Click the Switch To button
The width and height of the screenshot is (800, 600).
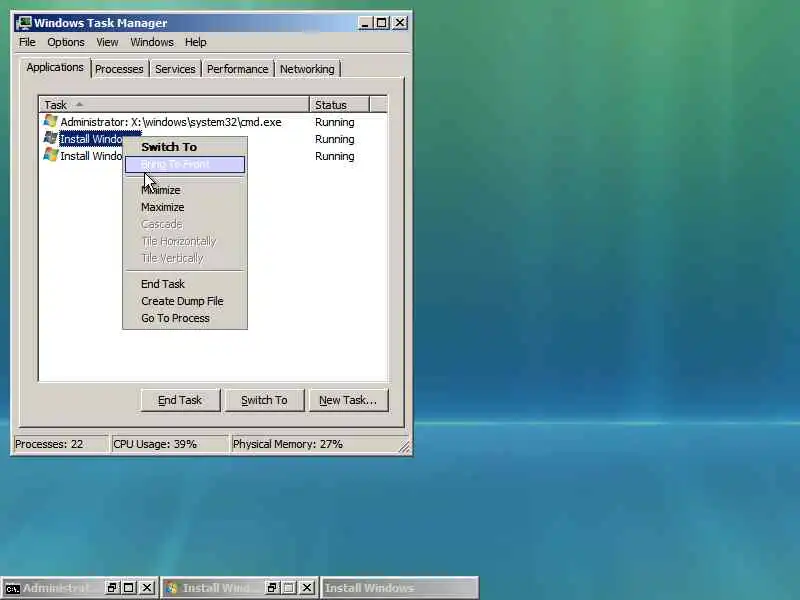pyautogui.click(x=264, y=400)
